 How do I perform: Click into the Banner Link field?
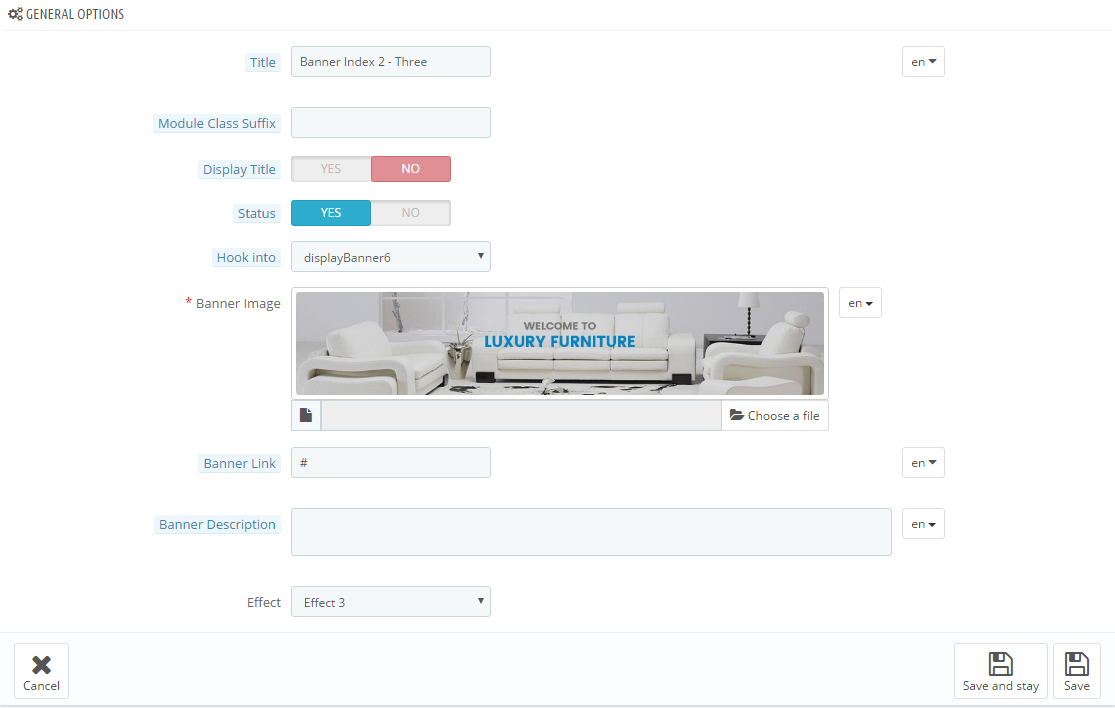tap(390, 463)
